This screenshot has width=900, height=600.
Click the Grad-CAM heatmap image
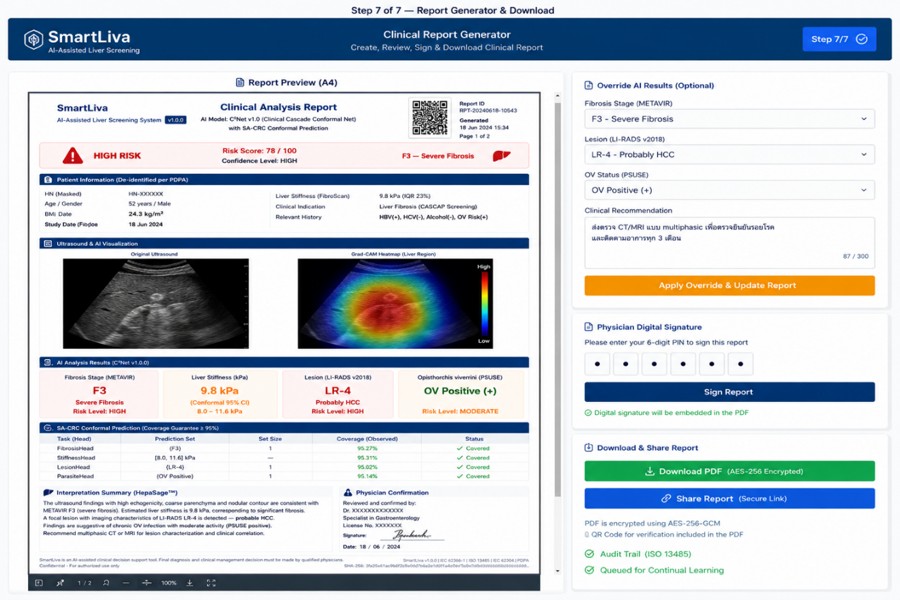pos(395,303)
